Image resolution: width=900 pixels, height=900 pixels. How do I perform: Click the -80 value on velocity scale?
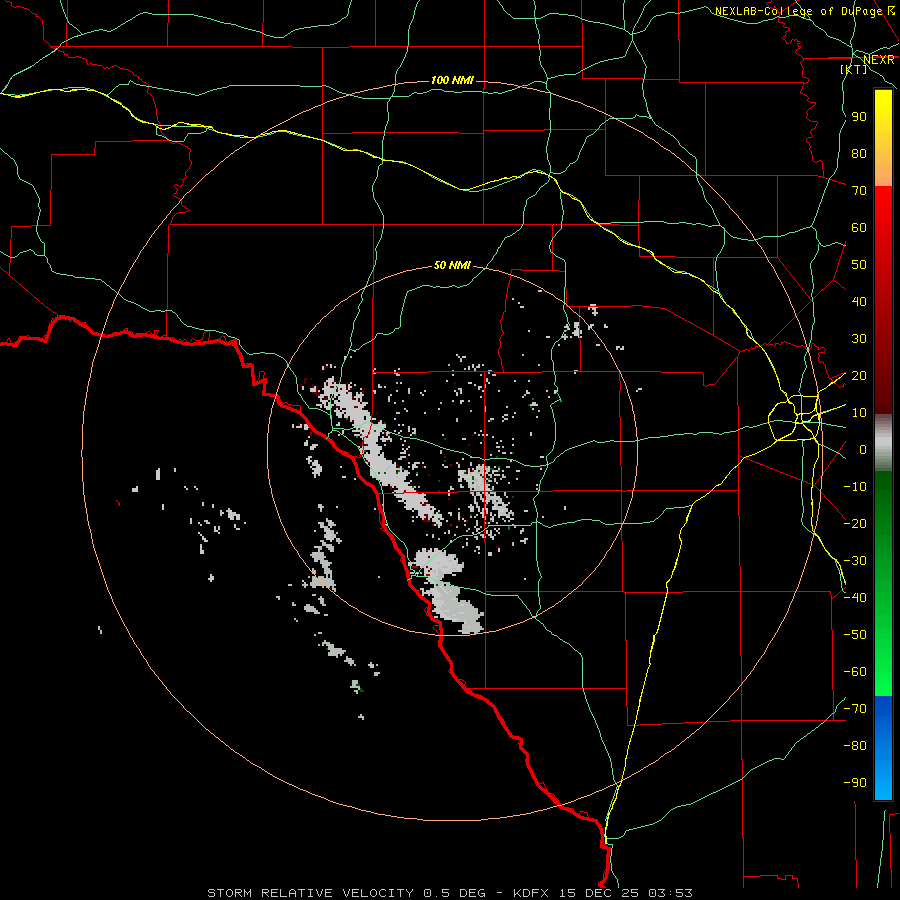[x=855, y=746]
